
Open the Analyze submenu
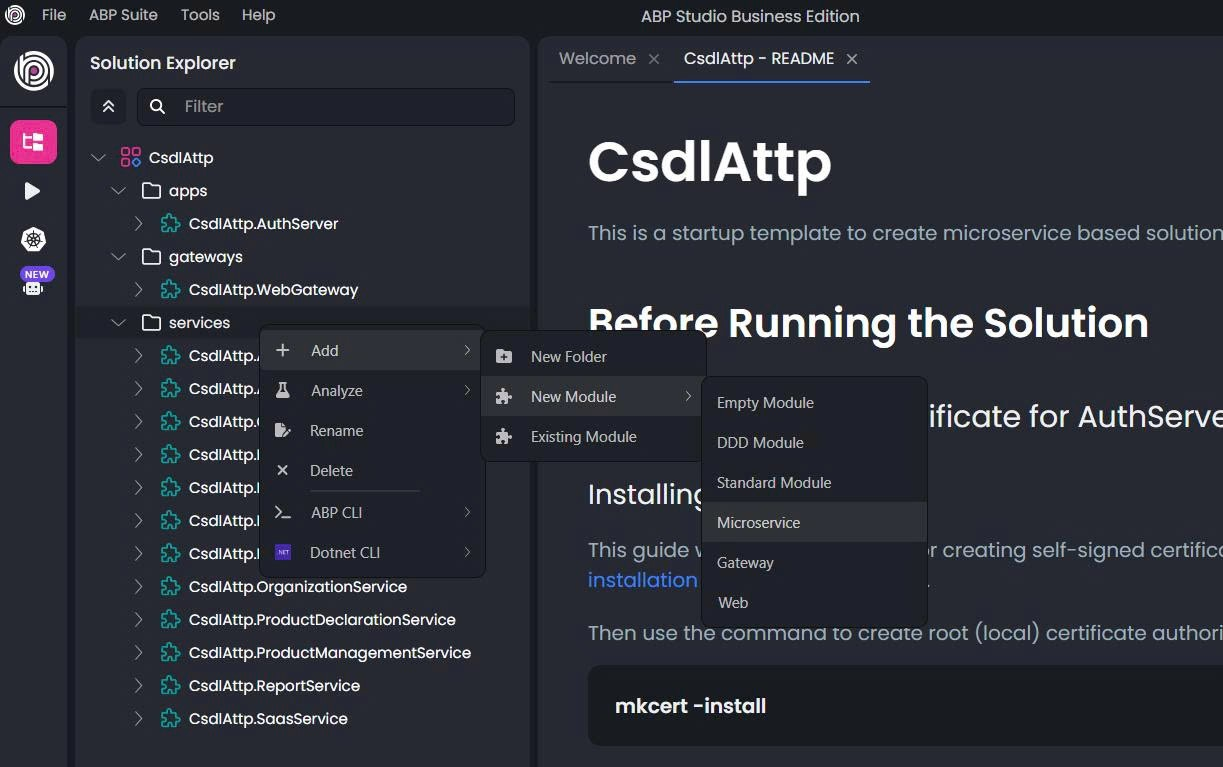point(372,390)
